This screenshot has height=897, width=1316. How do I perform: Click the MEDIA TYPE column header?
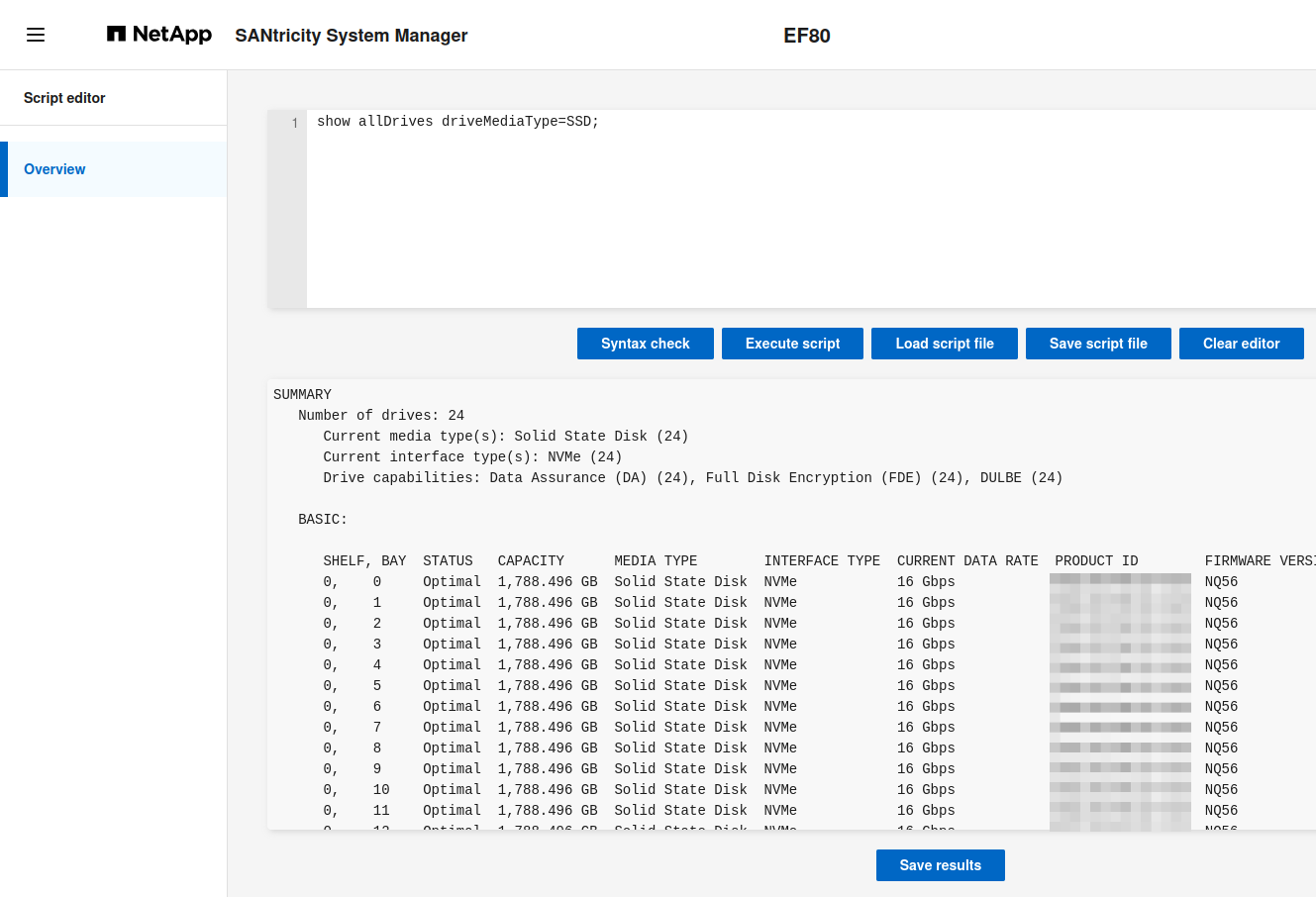click(x=656, y=560)
